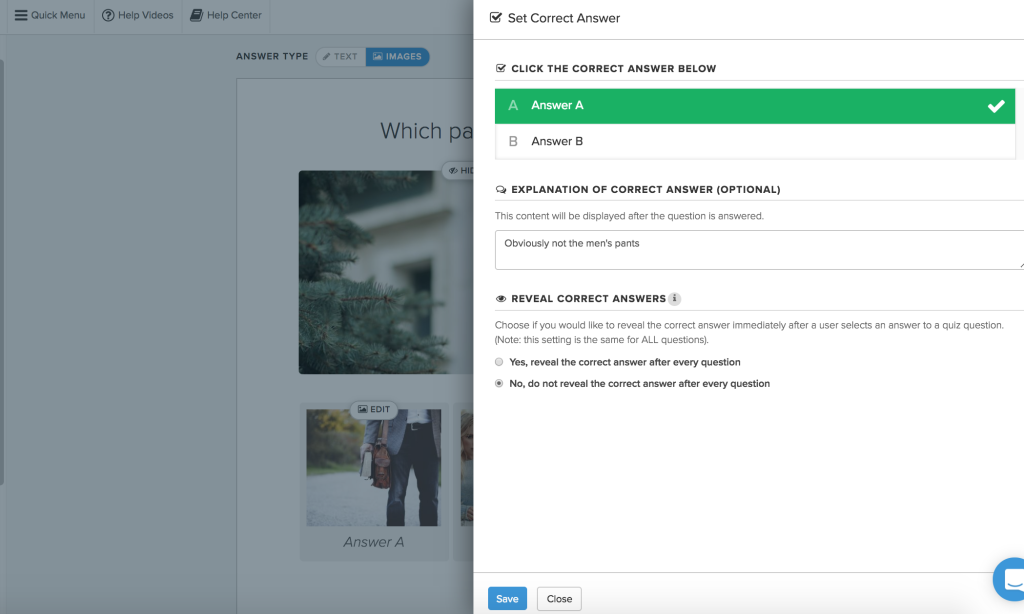The height and width of the screenshot is (614, 1024).
Task: Click the Help Center book icon
Action: click(196, 15)
